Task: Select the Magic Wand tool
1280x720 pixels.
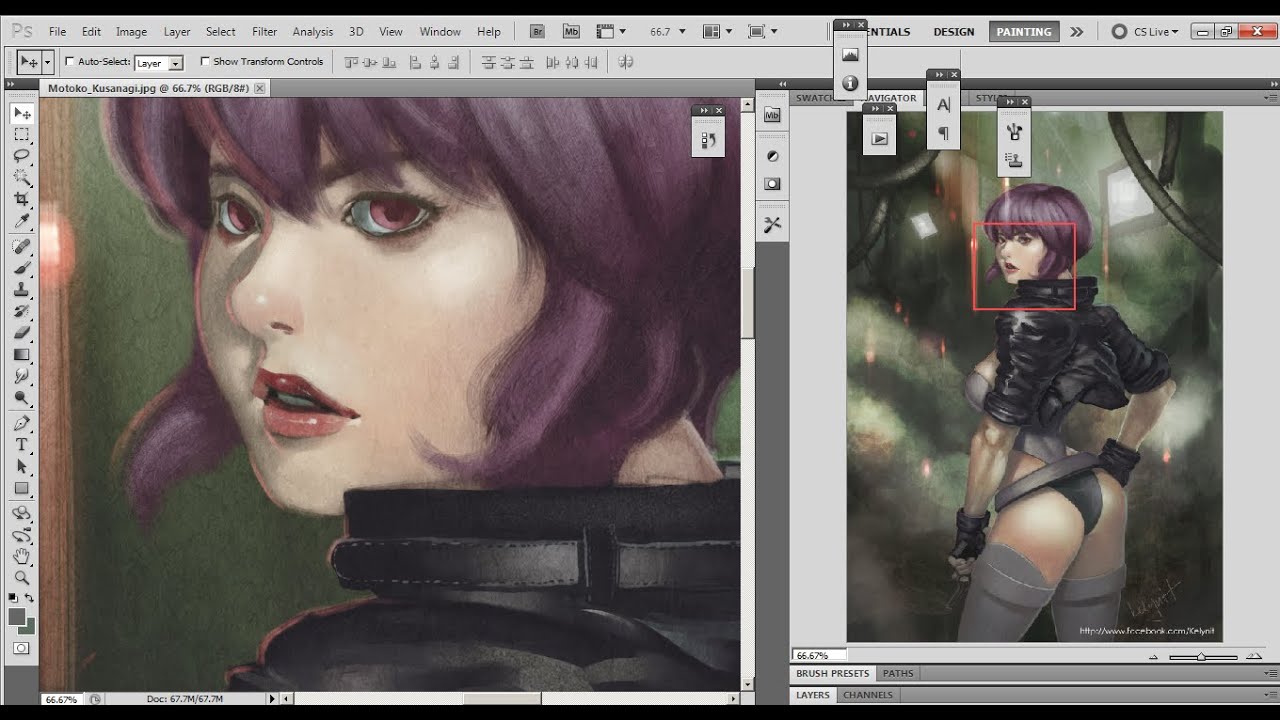Action: coord(21,179)
